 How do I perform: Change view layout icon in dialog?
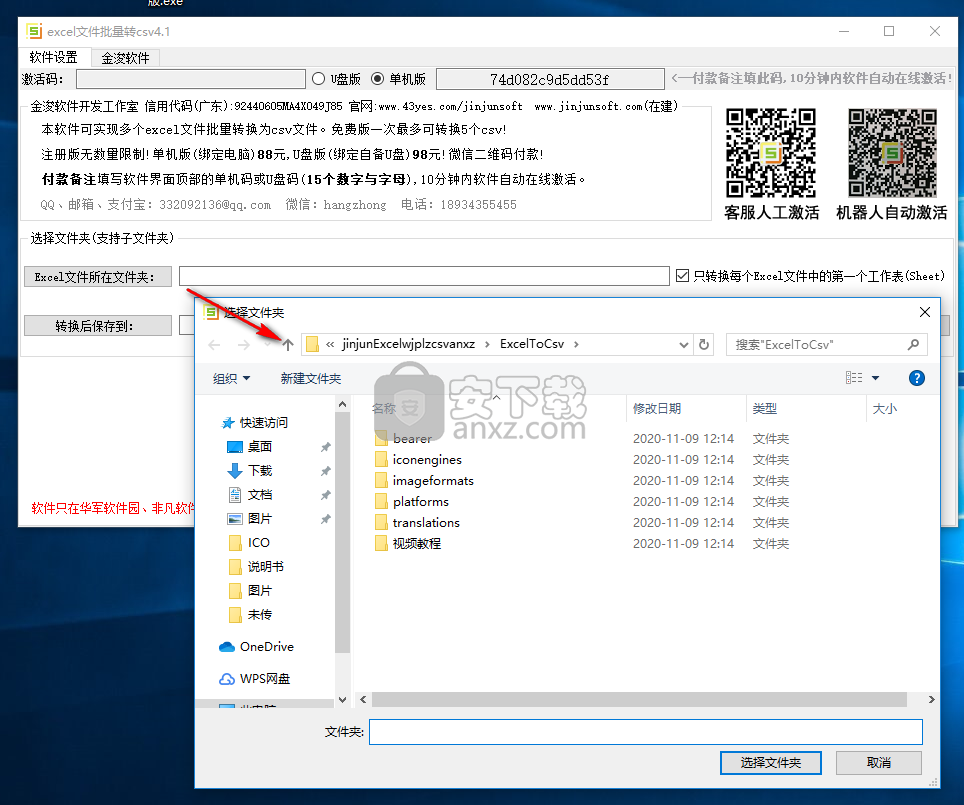(853, 378)
